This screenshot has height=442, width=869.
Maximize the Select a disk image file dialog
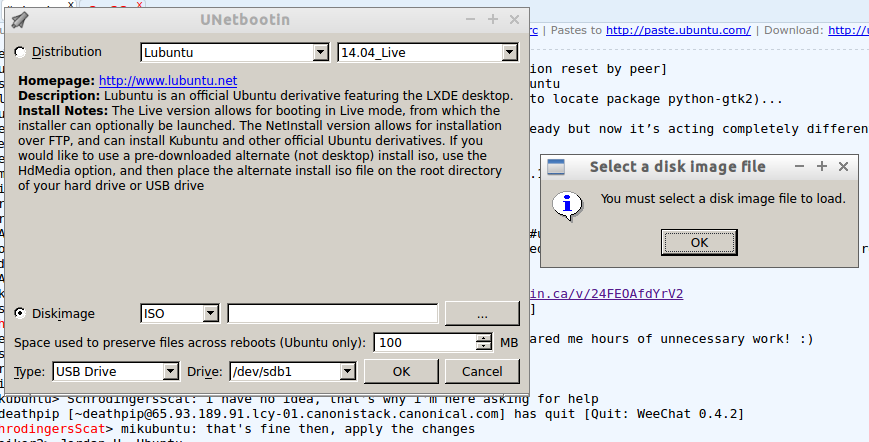click(x=822, y=166)
